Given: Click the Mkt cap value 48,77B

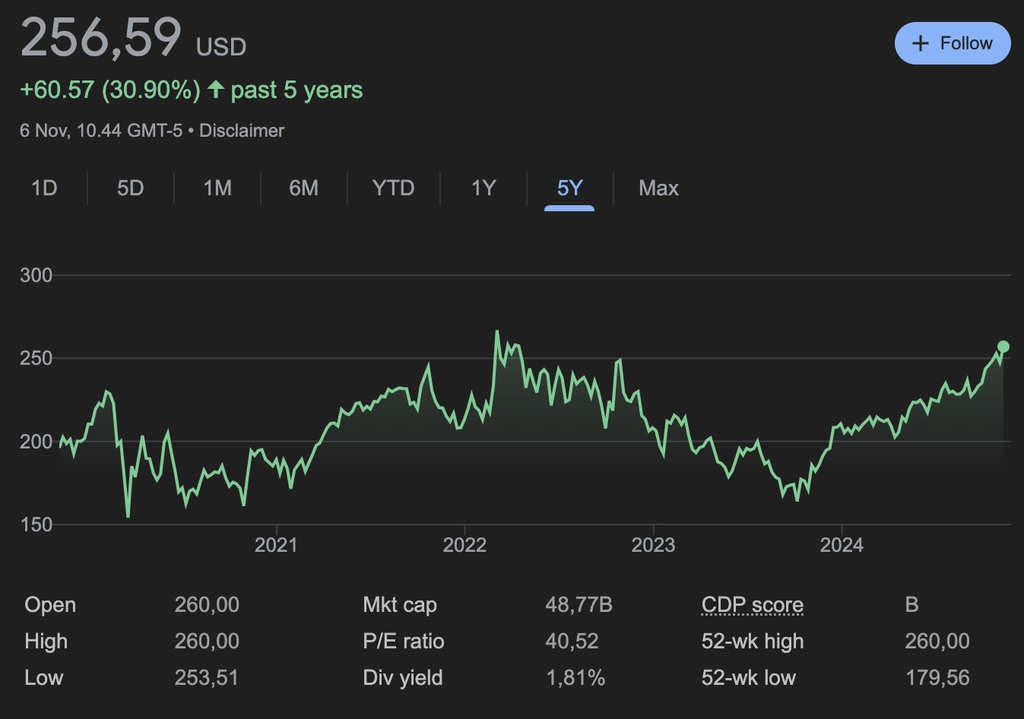Looking at the screenshot, I should [x=578, y=605].
